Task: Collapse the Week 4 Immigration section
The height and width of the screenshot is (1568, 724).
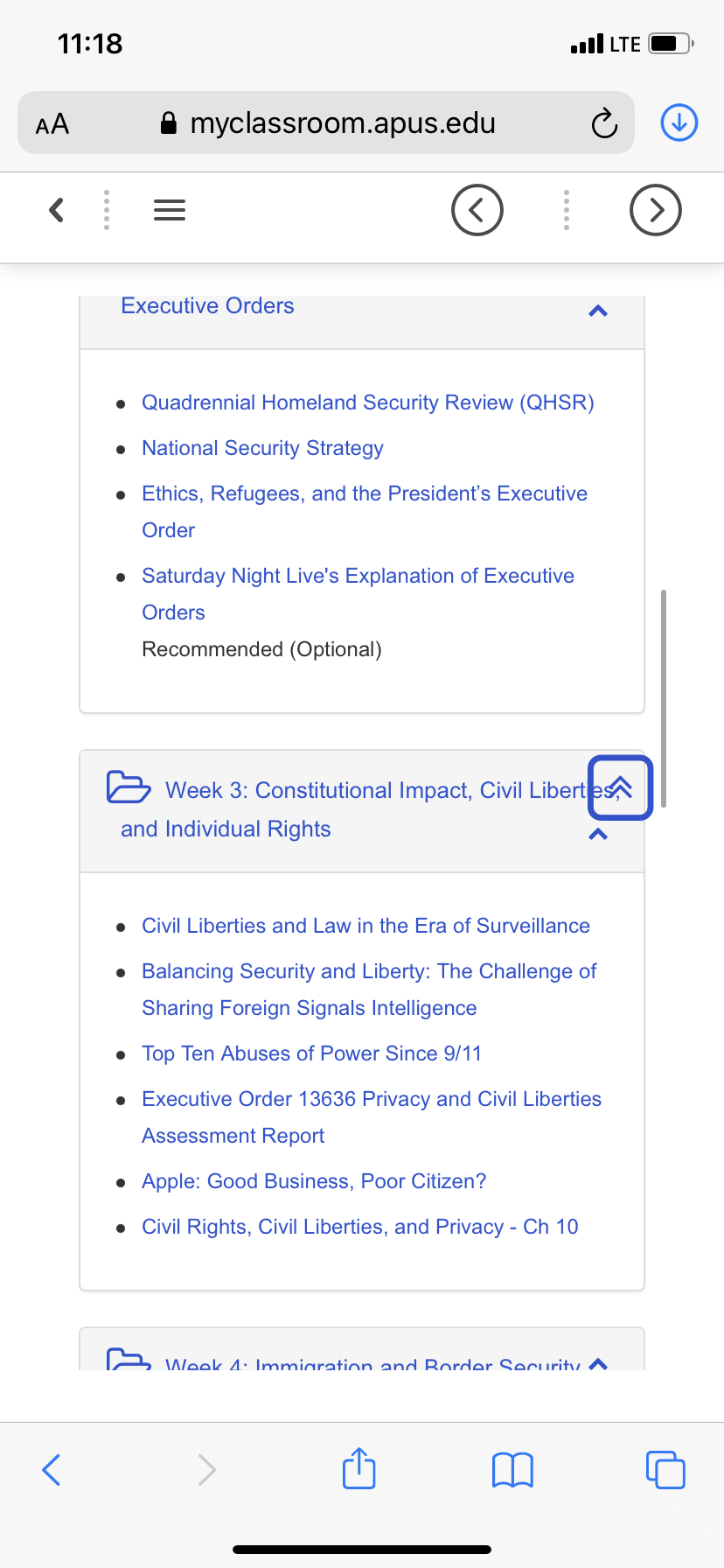Action: [598, 1363]
